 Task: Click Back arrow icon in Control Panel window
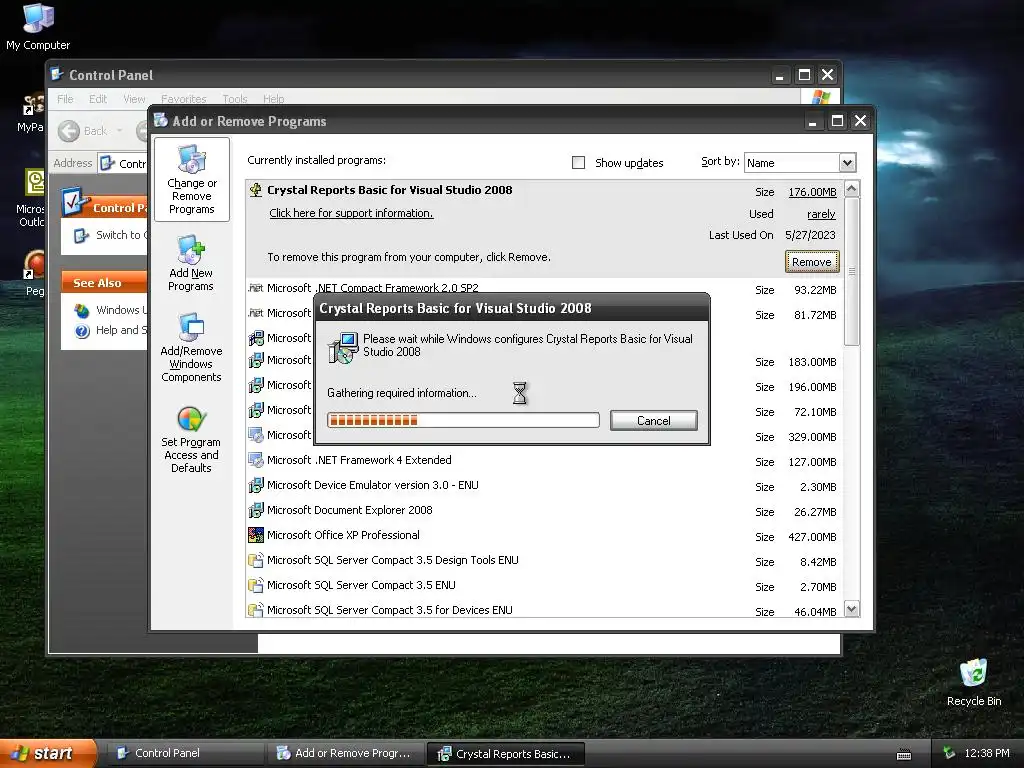(x=69, y=131)
